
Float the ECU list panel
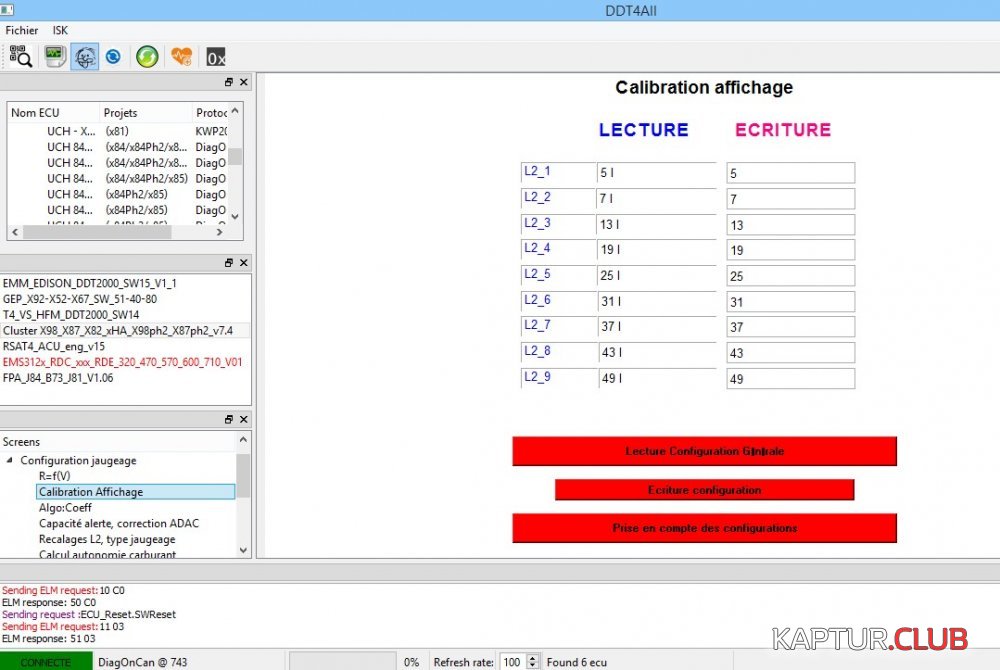pyautogui.click(x=229, y=83)
